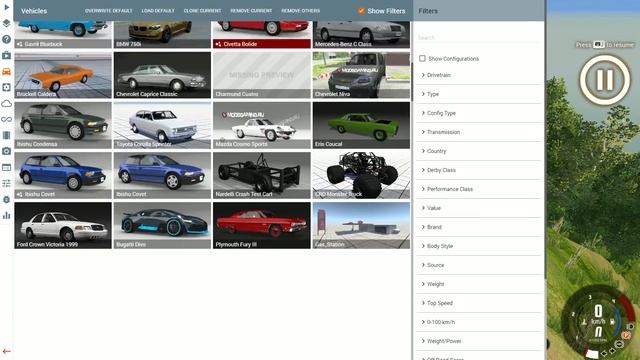
Task: Focus the Filters search field
Action: pyautogui.click(x=479, y=38)
